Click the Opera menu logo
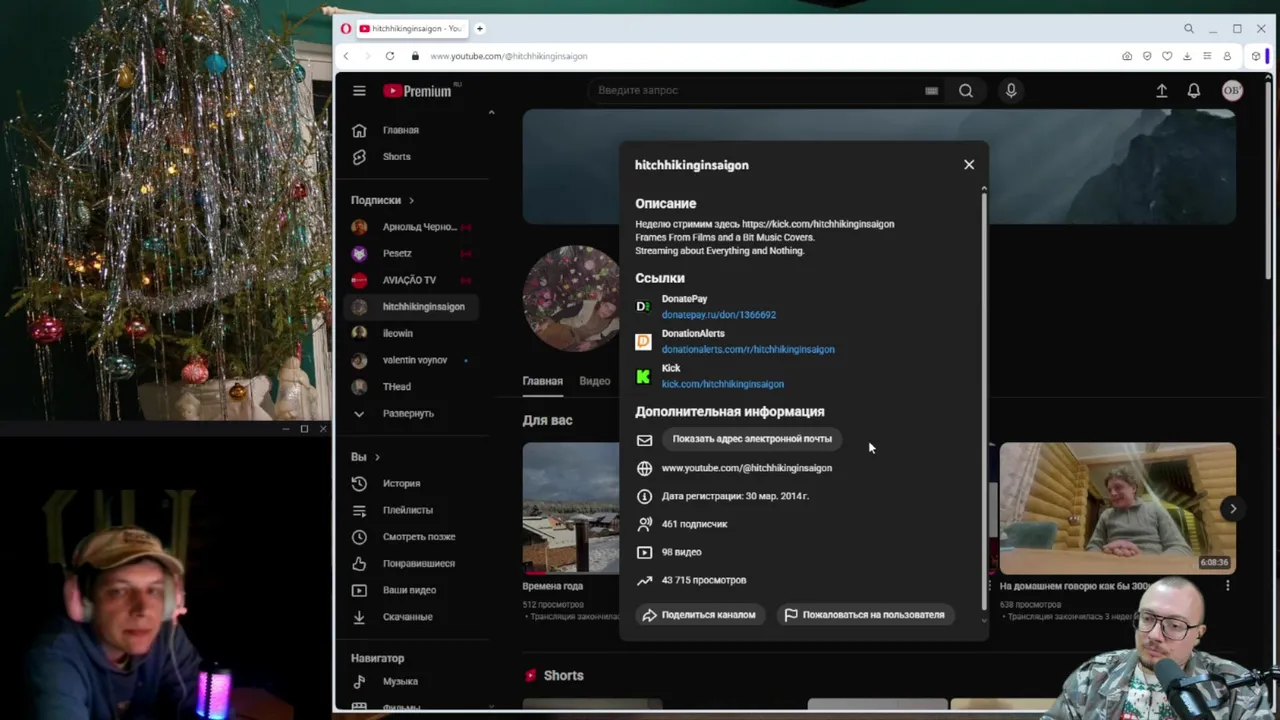 (346, 28)
